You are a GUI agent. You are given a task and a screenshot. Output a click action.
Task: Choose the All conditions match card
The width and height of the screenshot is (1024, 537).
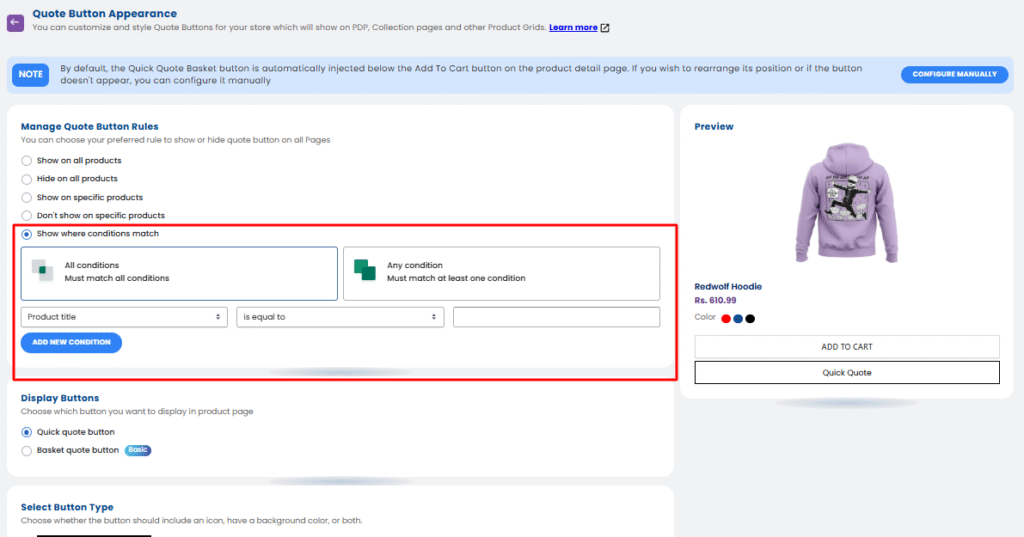[x=179, y=273]
